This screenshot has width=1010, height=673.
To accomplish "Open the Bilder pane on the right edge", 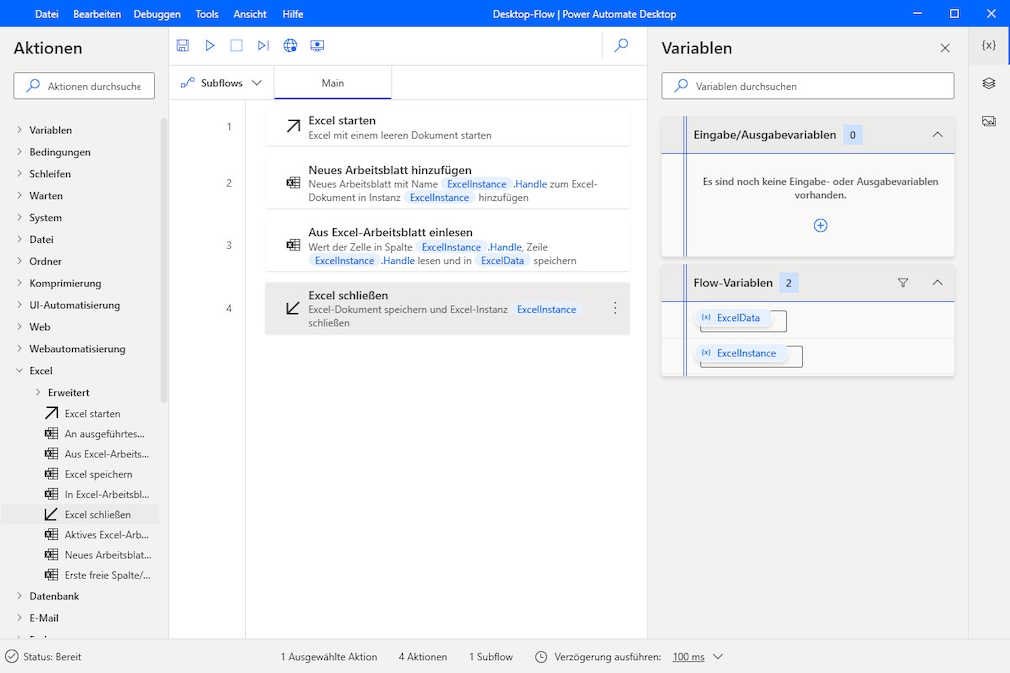I will [x=989, y=120].
